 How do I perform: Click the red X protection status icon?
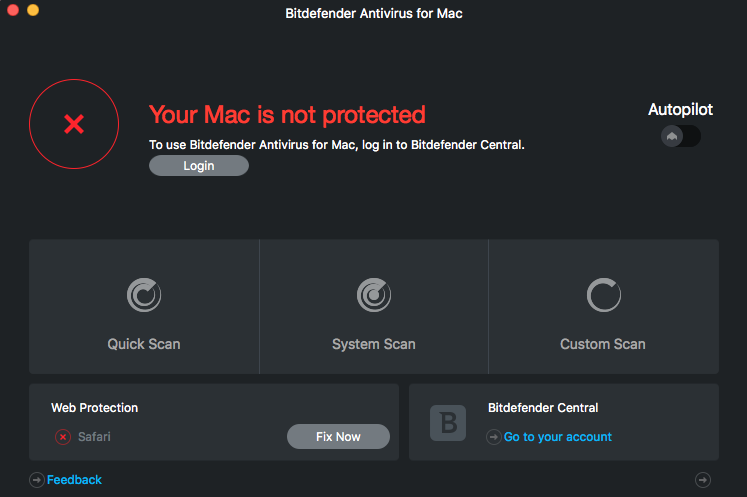tap(74, 124)
